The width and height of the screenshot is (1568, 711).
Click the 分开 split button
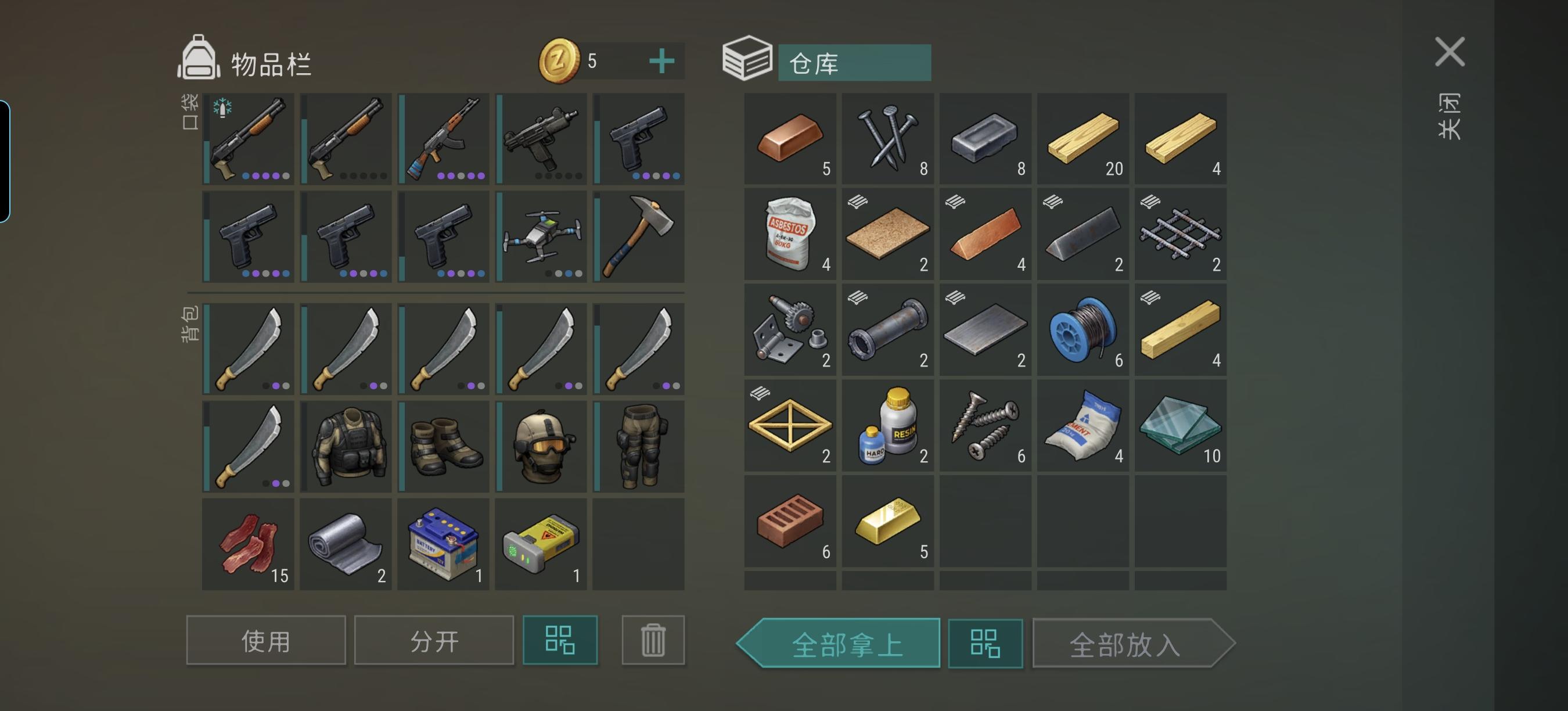pos(434,640)
